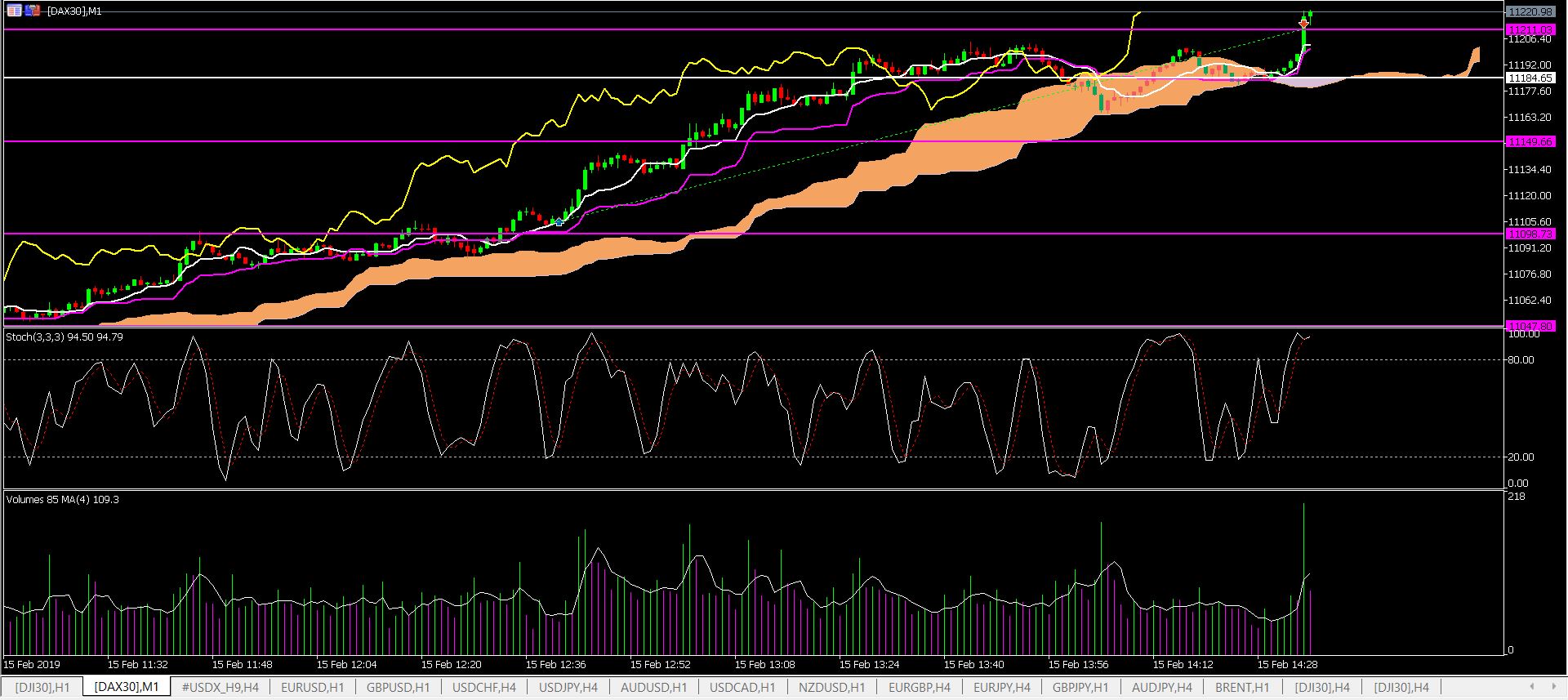Viewport: 1568px width, 700px height.
Task: Open the #USDX_H9,H4 chart tab
Action: pyautogui.click(x=220, y=687)
